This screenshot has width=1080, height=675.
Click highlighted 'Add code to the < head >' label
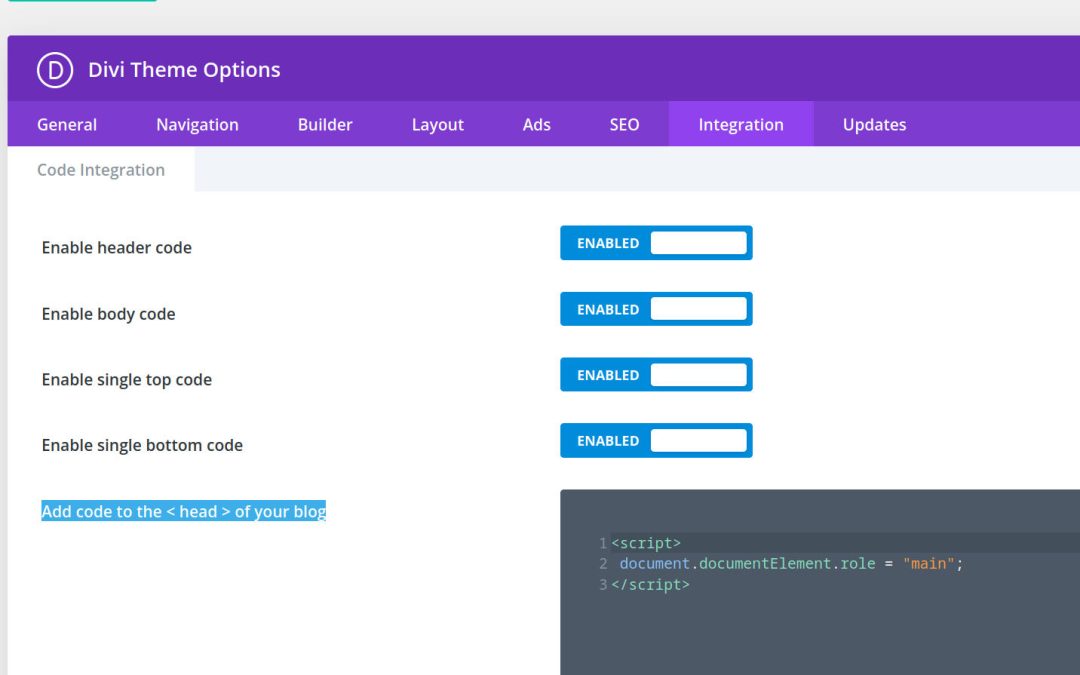click(x=183, y=511)
